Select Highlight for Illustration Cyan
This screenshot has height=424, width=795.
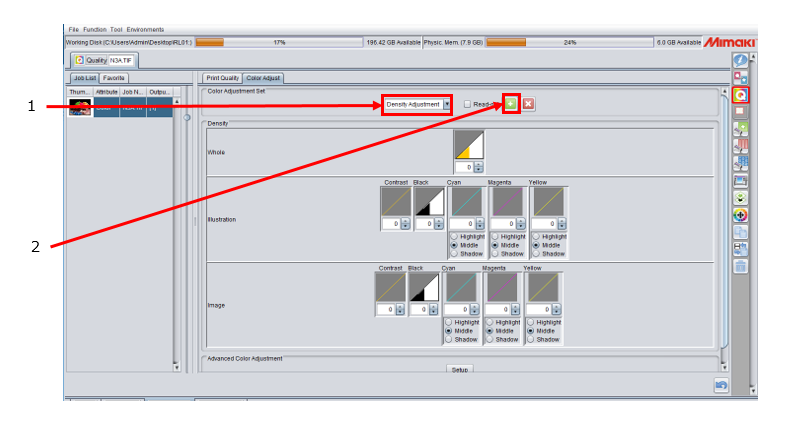click(454, 237)
